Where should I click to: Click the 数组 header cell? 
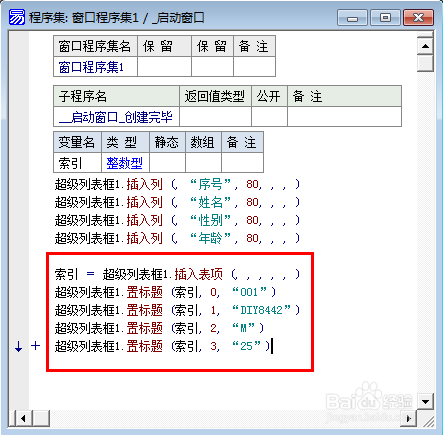[203, 142]
